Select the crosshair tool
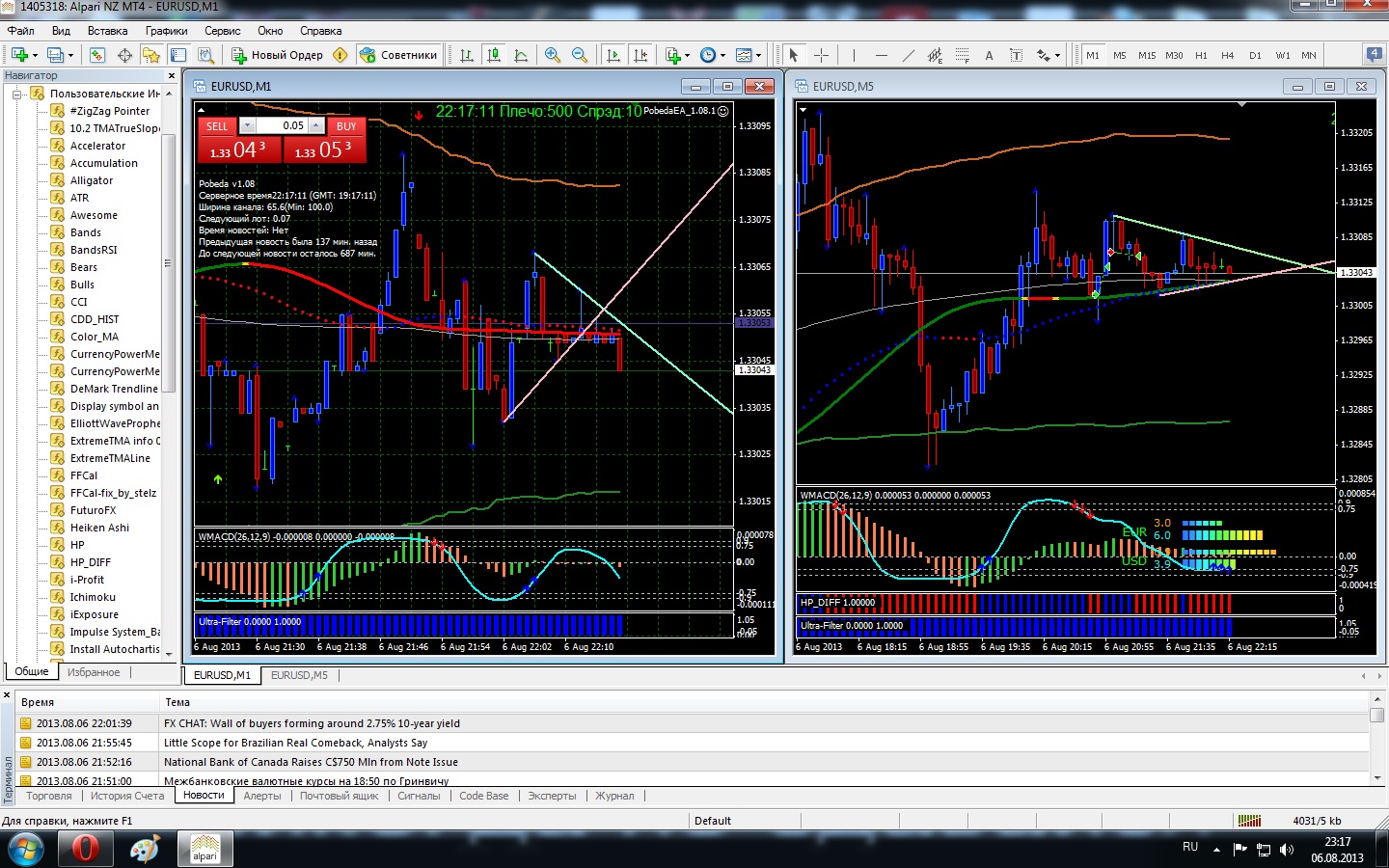Screen dimensions: 1389x868 tap(821, 55)
